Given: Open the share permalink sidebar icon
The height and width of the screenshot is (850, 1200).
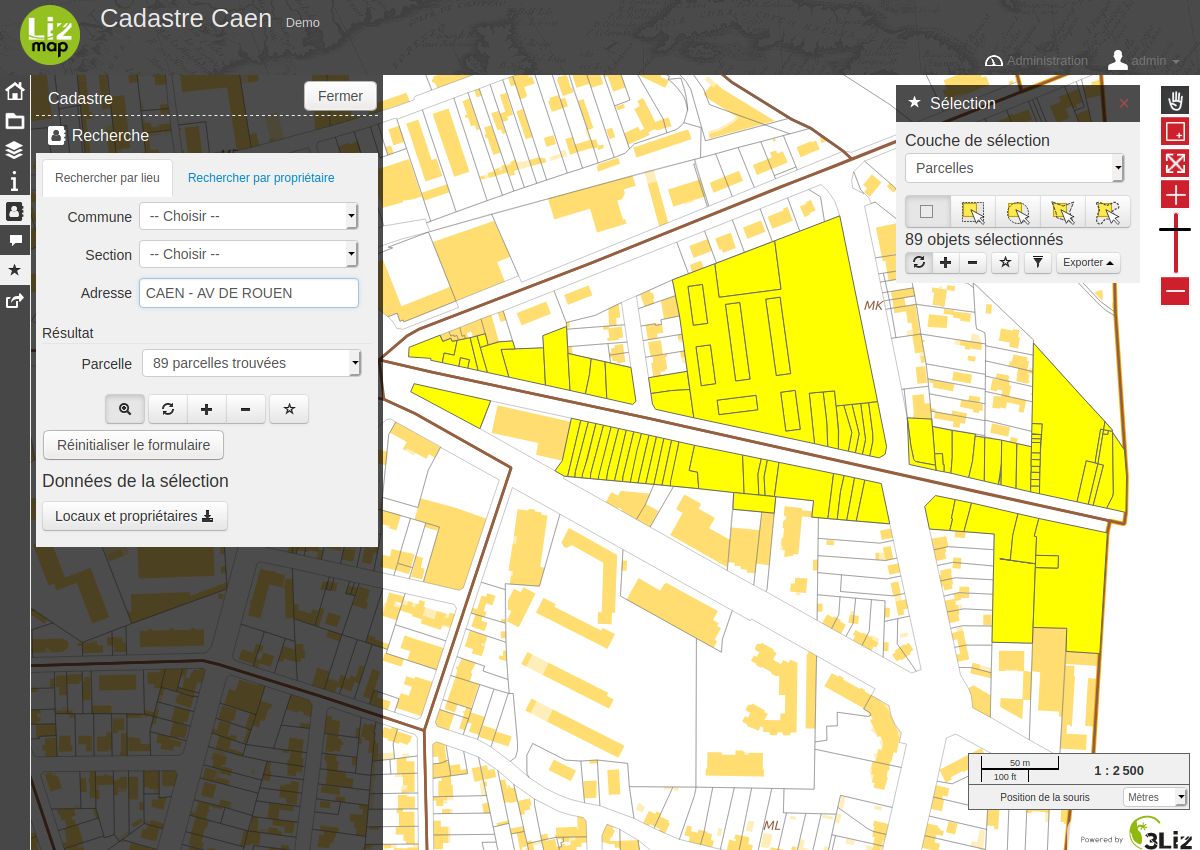Looking at the screenshot, I should (x=15, y=299).
